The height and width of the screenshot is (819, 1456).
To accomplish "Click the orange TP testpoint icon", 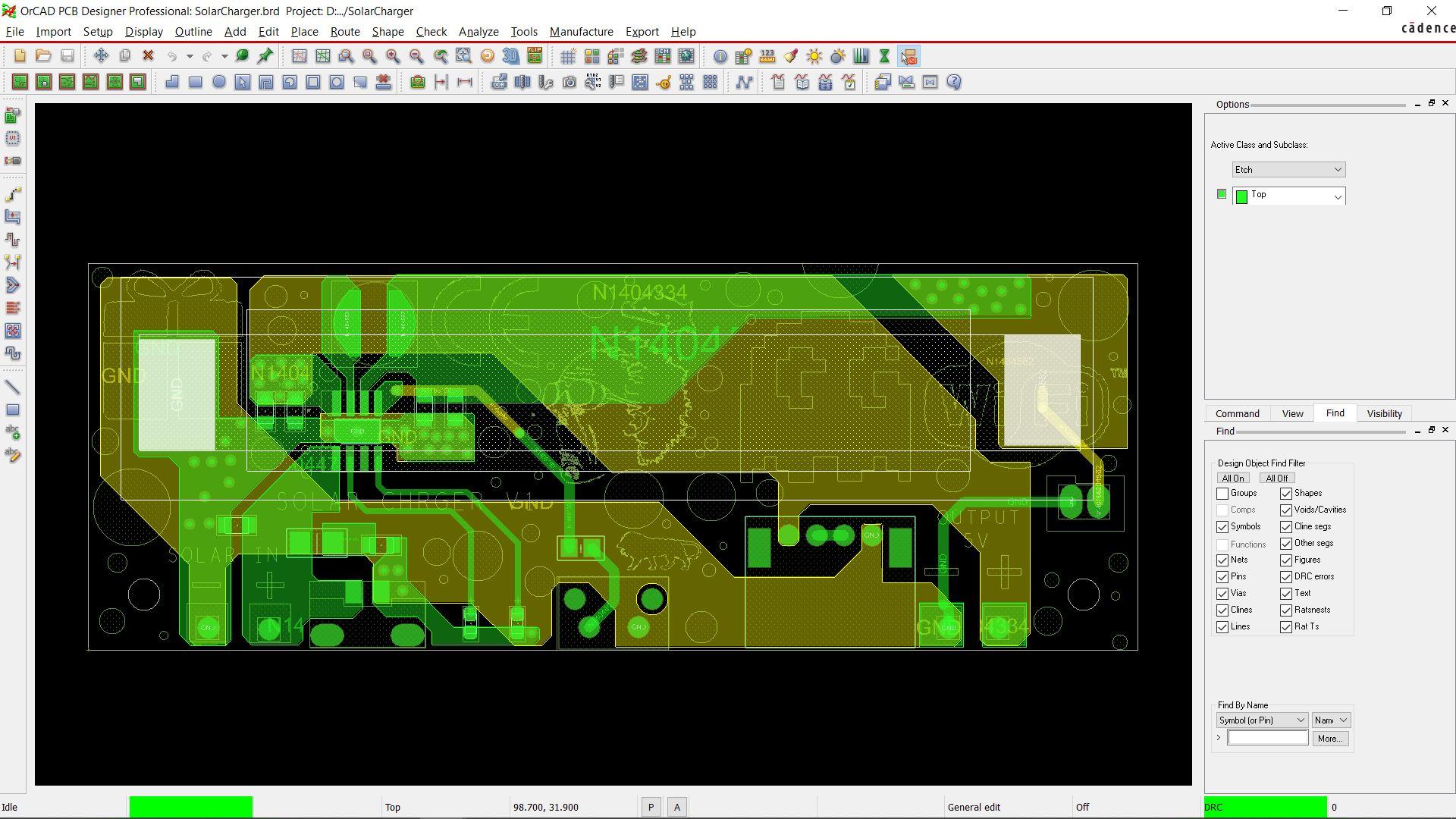I will pyautogui.click(x=664, y=82).
